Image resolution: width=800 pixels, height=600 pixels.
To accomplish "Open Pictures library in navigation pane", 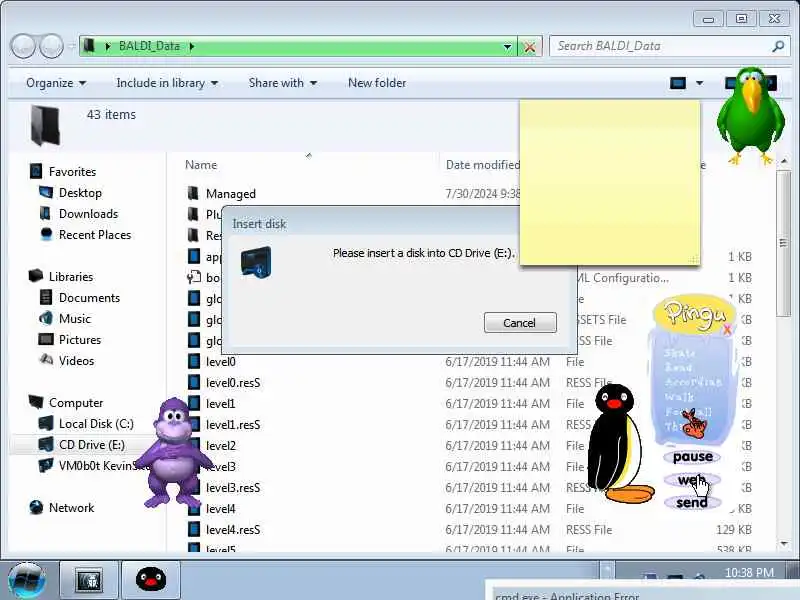I will click(x=80, y=340).
